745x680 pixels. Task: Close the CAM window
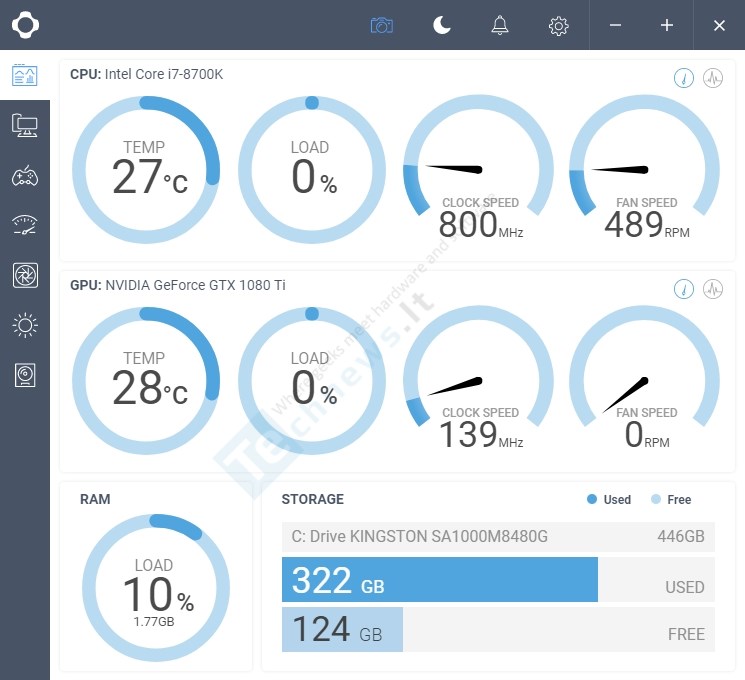[x=719, y=25]
